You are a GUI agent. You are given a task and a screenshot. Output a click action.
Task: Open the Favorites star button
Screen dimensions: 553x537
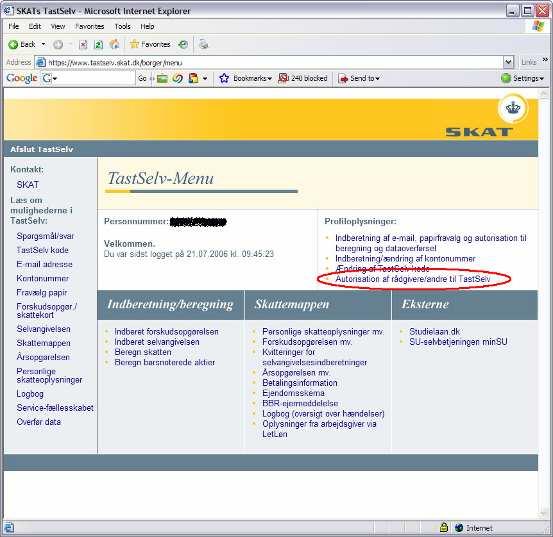[x=150, y=44]
